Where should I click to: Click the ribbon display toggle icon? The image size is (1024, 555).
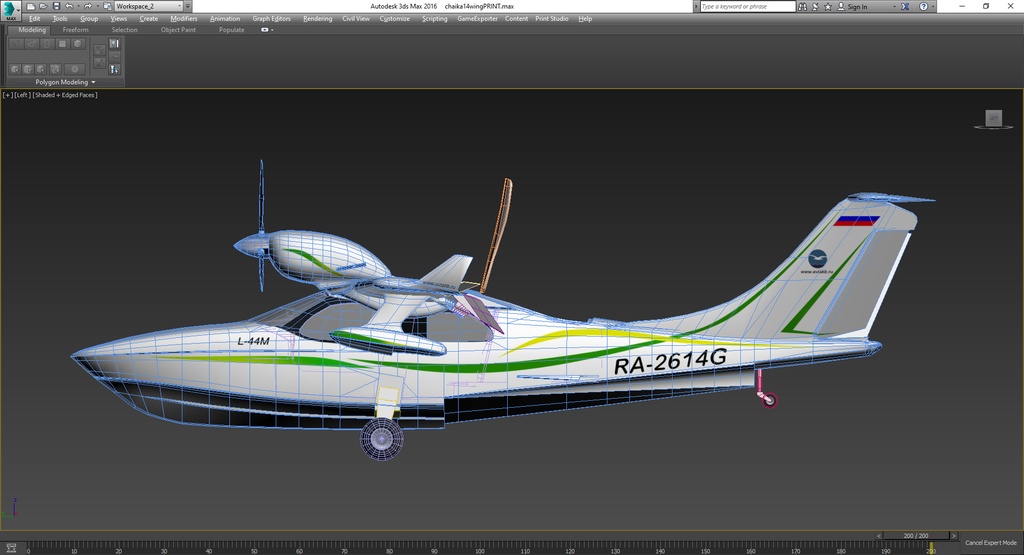tap(264, 30)
